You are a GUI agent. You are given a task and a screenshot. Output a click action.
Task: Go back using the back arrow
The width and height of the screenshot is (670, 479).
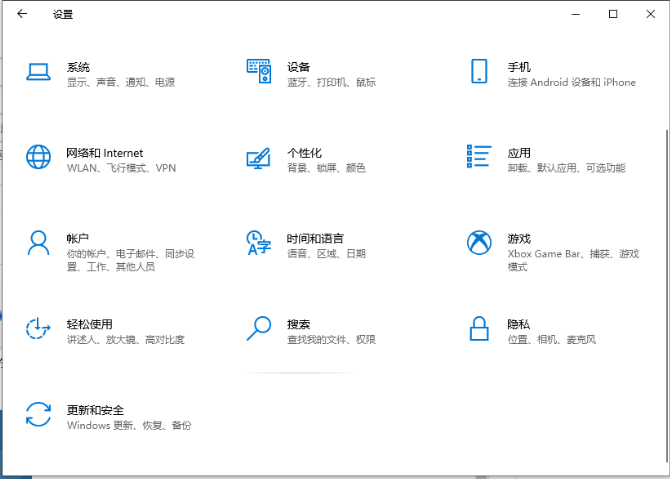(22, 14)
